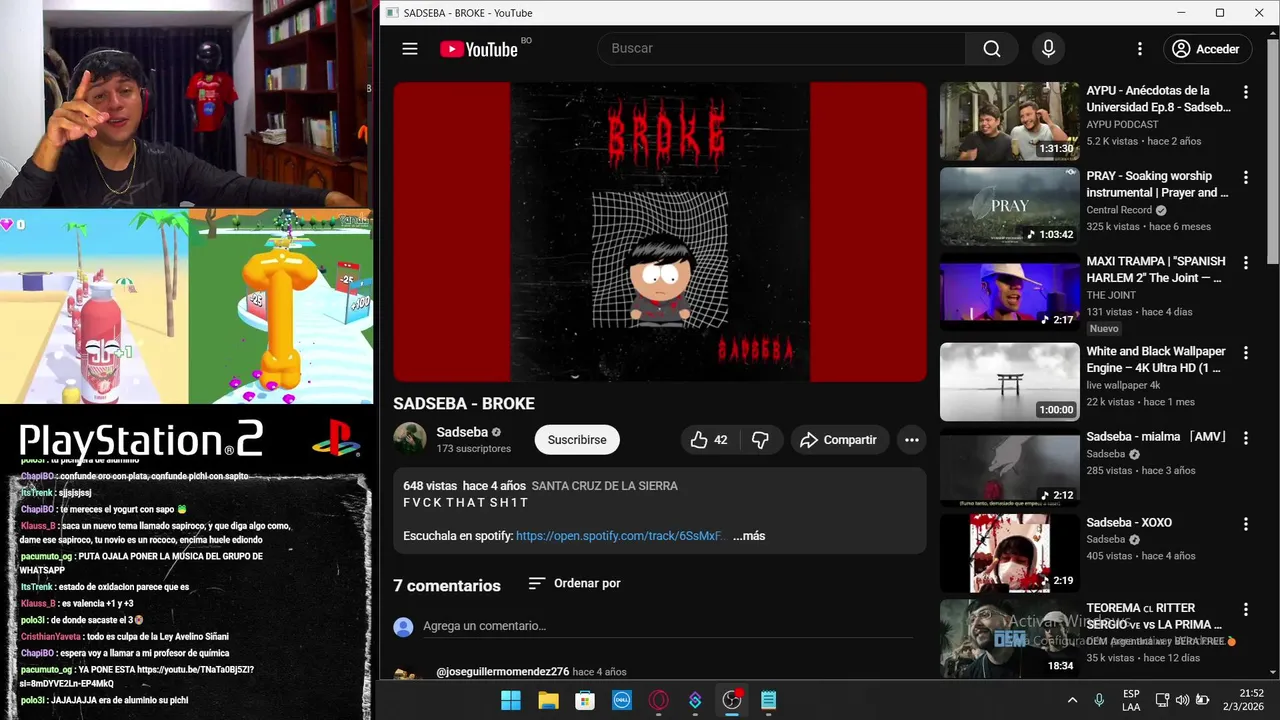The width and height of the screenshot is (1280, 720).
Task: Click Central Record channel name
Action: [x=1119, y=211]
